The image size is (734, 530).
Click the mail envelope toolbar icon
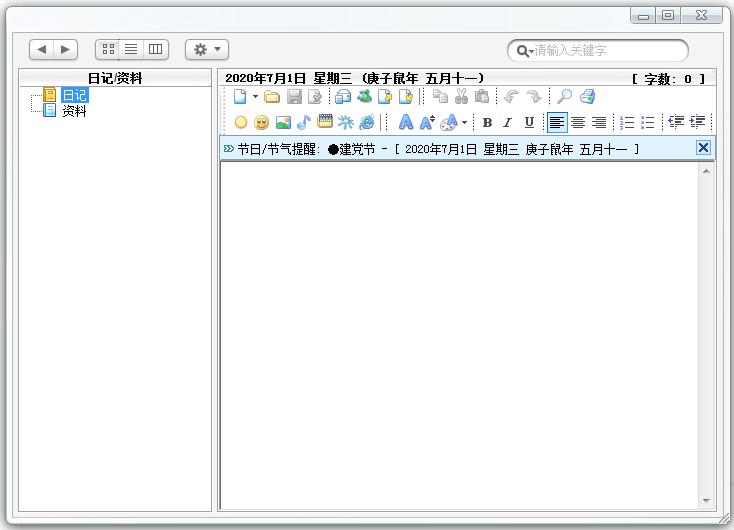[x=343, y=97]
